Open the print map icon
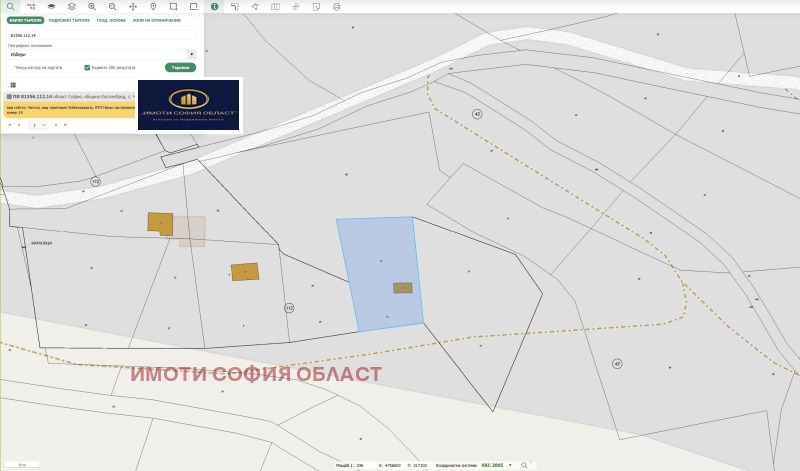 pyautogui.click(x=337, y=7)
